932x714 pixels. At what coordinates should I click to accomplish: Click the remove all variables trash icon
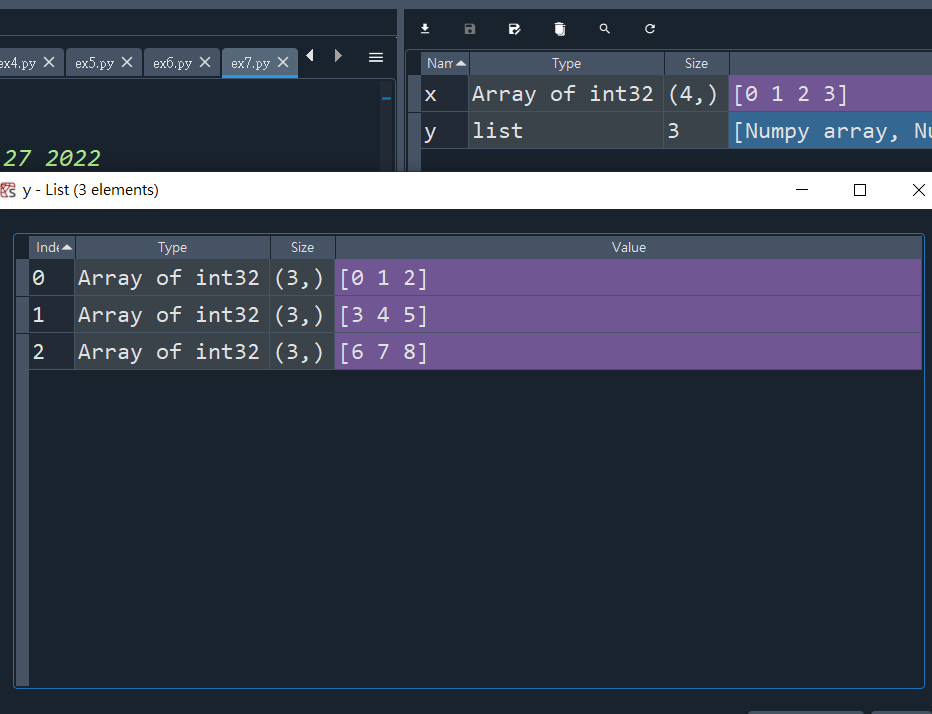[560, 29]
